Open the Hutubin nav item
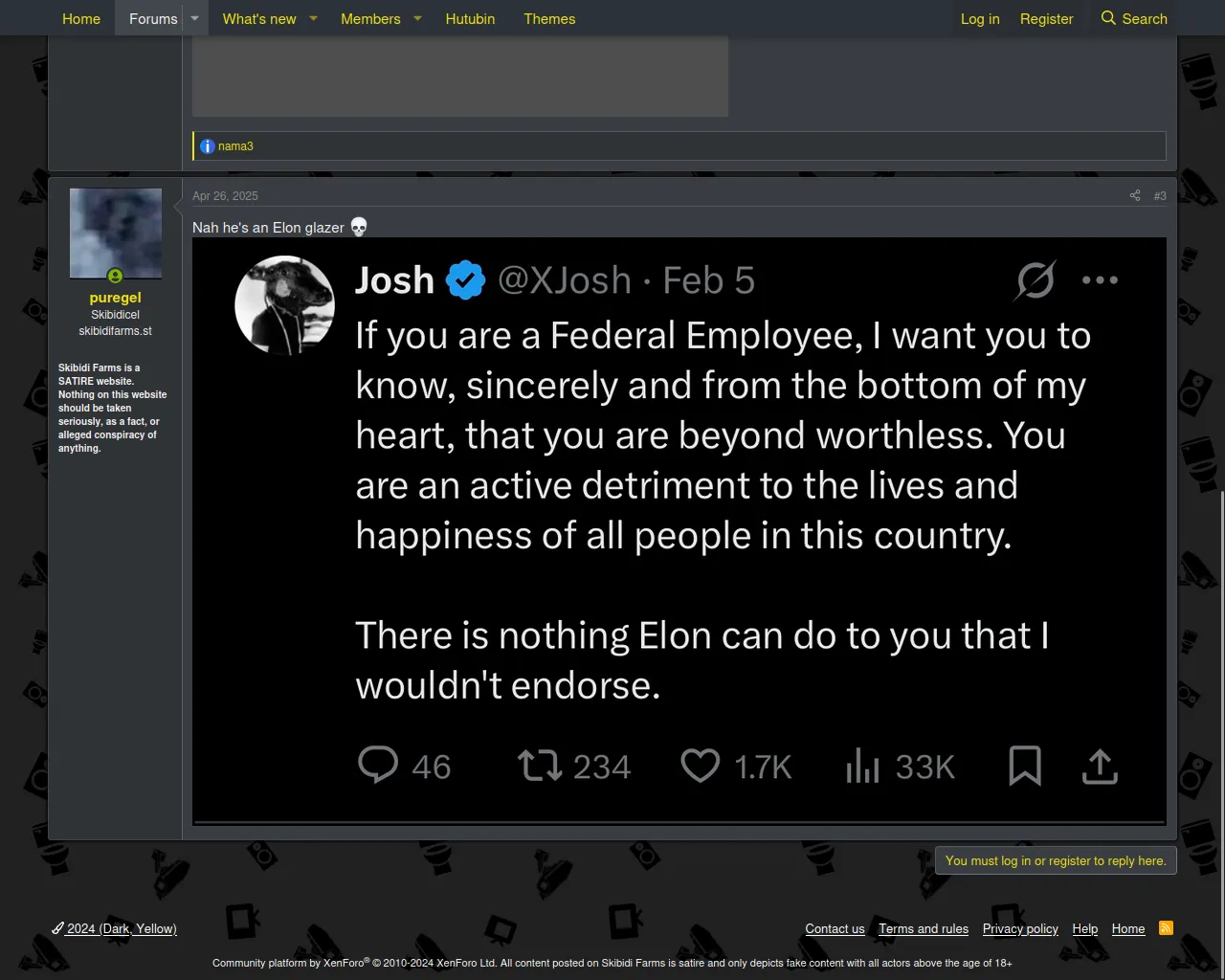The width and height of the screenshot is (1225, 980). click(x=470, y=18)
